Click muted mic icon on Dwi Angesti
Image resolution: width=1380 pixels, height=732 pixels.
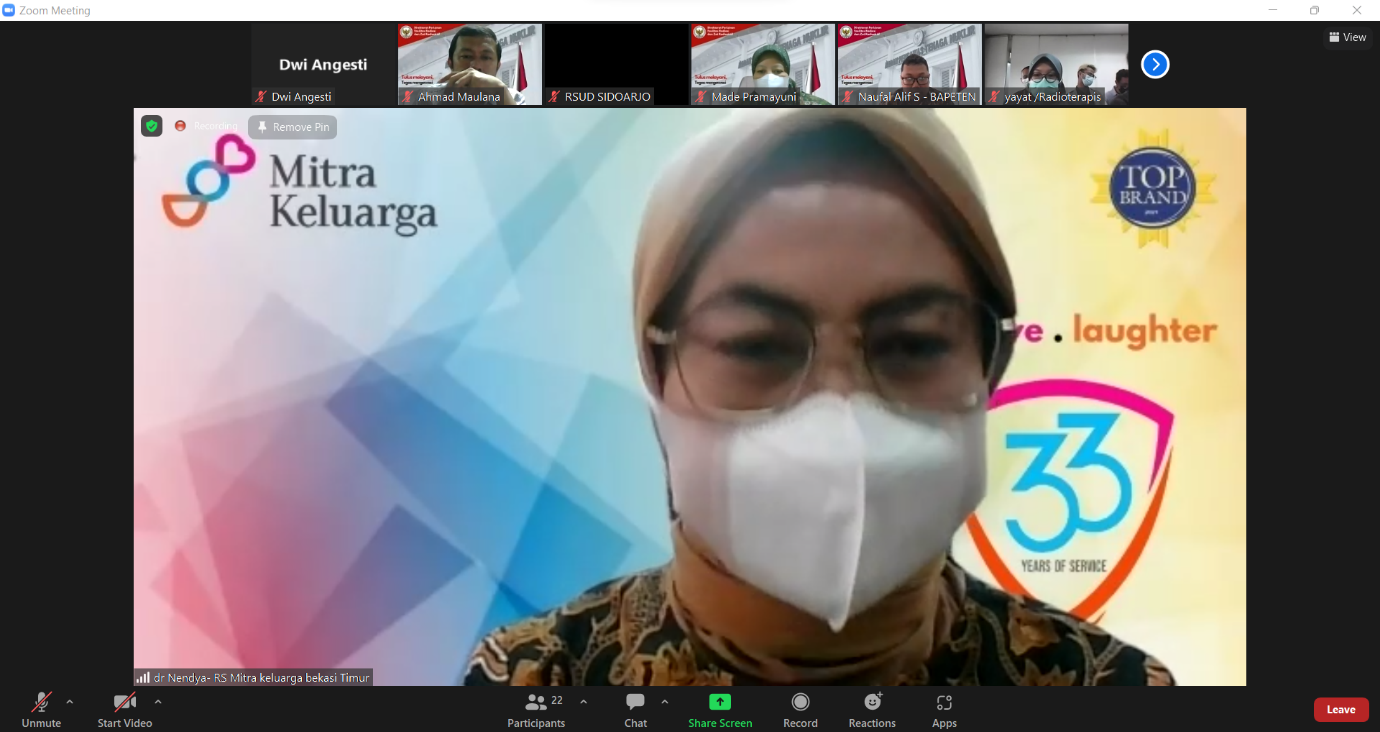click(x=261, y=97)
